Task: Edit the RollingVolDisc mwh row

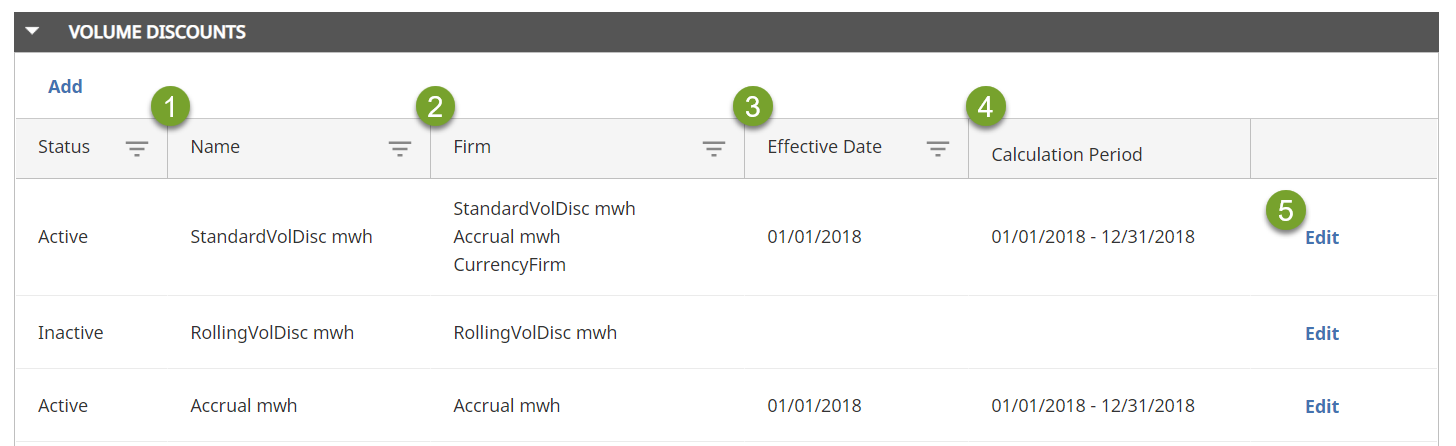Action: click(x=1321, y=334)
